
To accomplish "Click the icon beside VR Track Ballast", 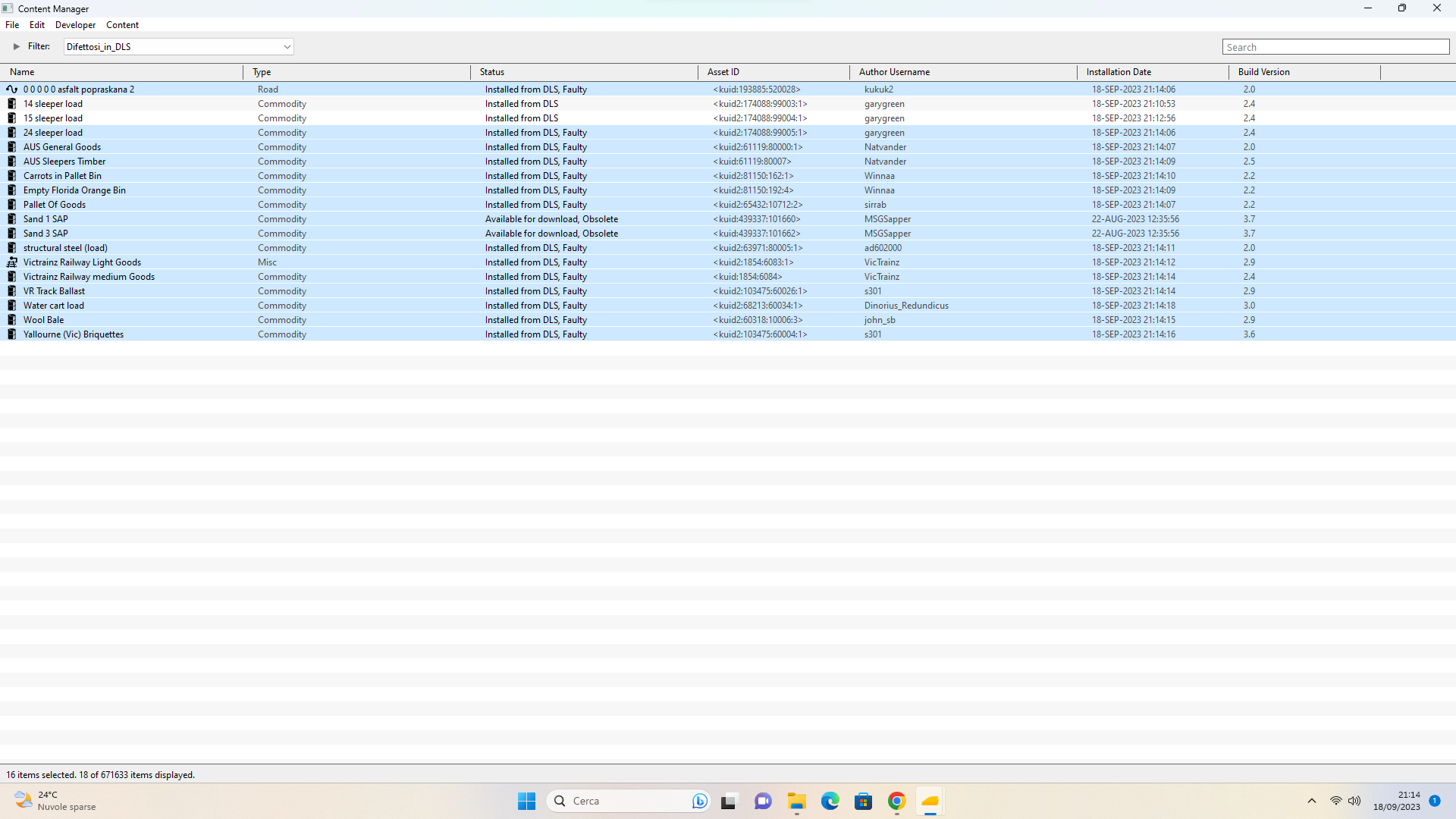I will click(11, 291).
